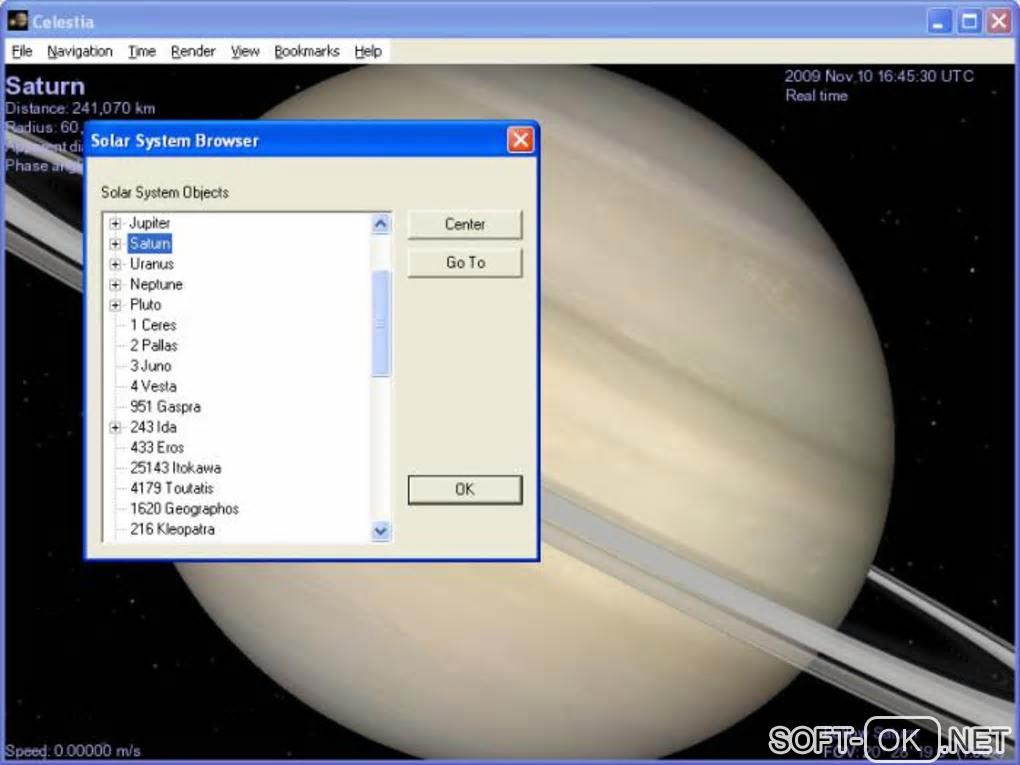Click the list scrollbar up arrow
This screenshot has width=1020, height=765.
381,224
